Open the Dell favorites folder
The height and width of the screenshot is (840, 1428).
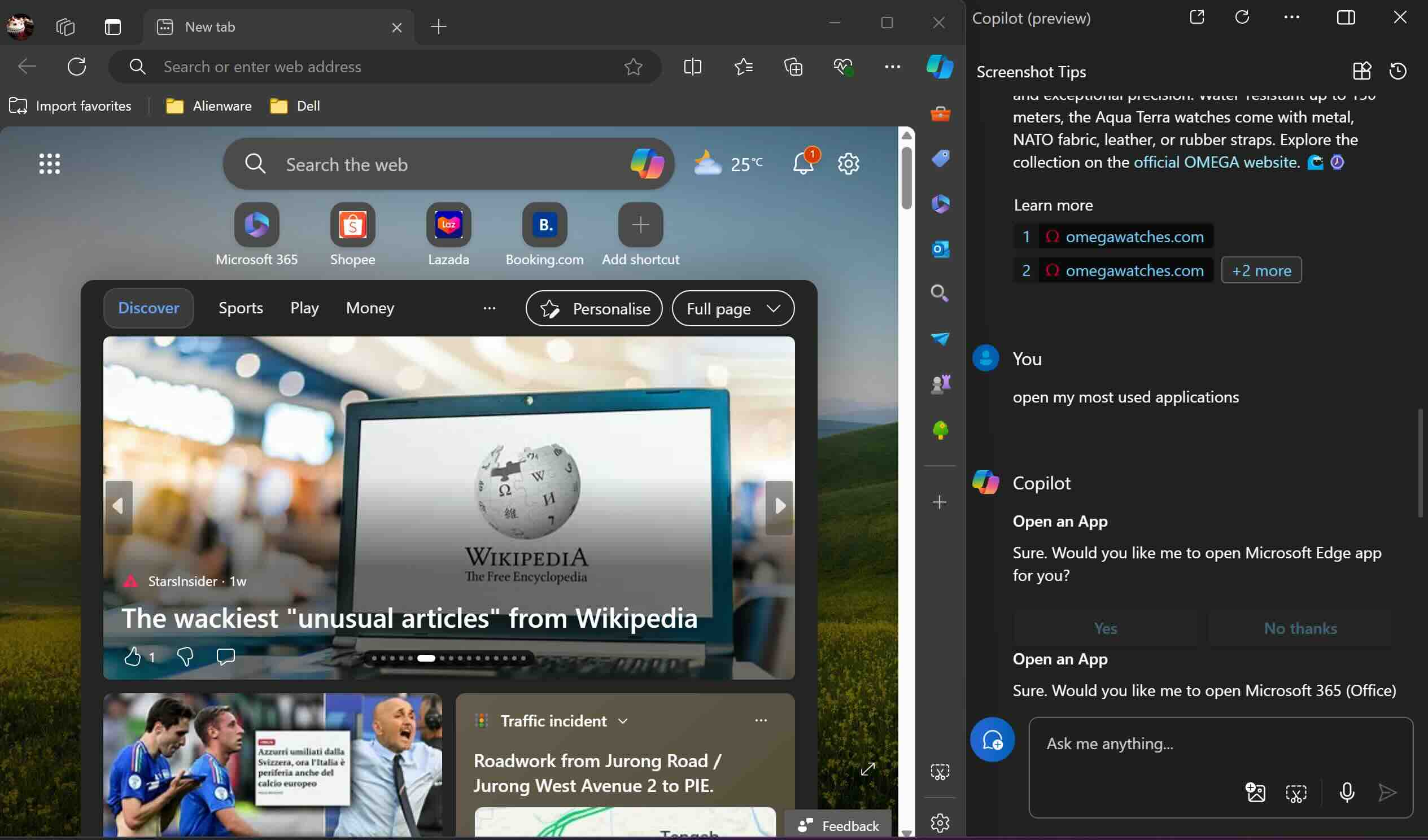[295, 106]
